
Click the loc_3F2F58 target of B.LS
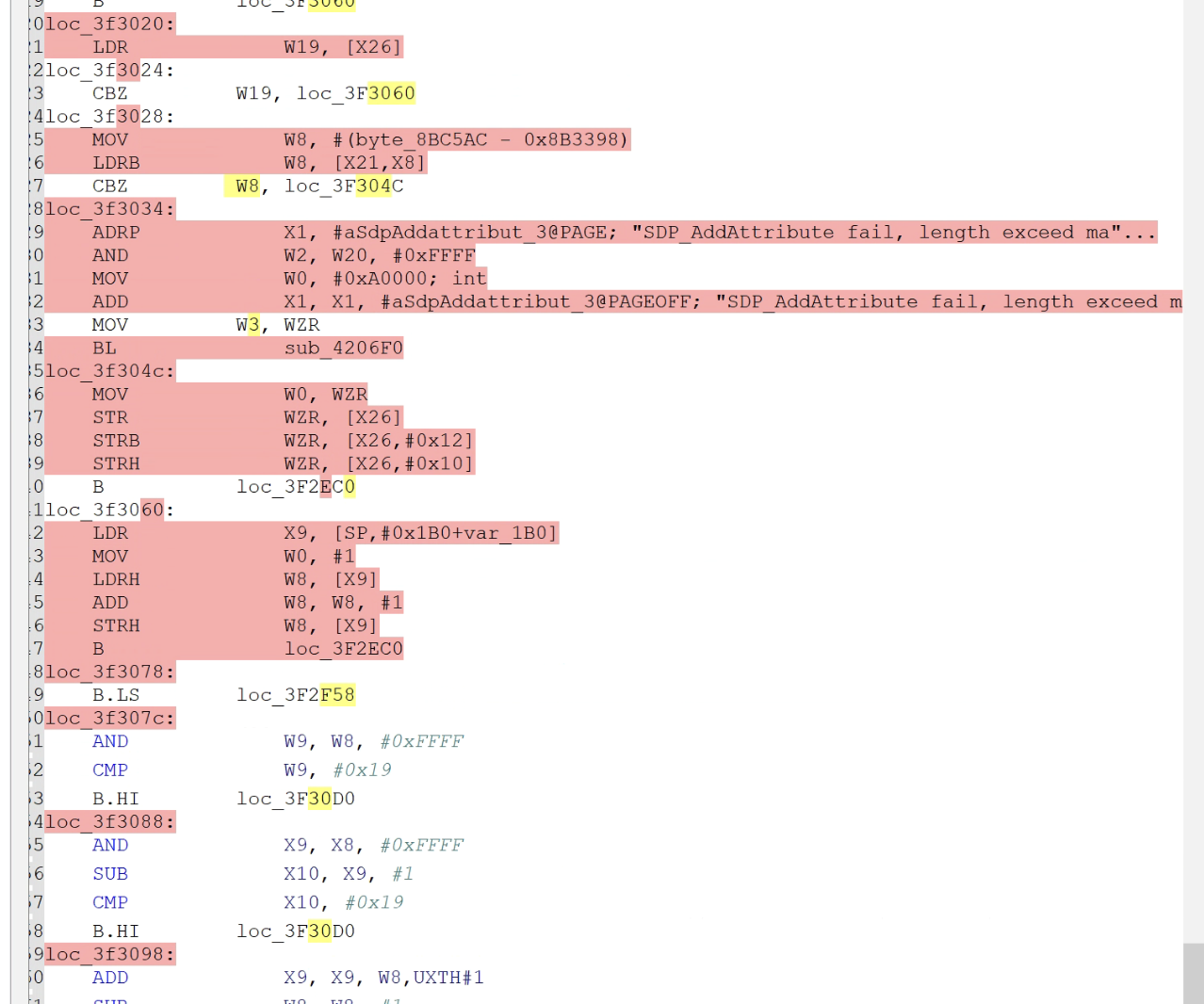click(296, 695)
